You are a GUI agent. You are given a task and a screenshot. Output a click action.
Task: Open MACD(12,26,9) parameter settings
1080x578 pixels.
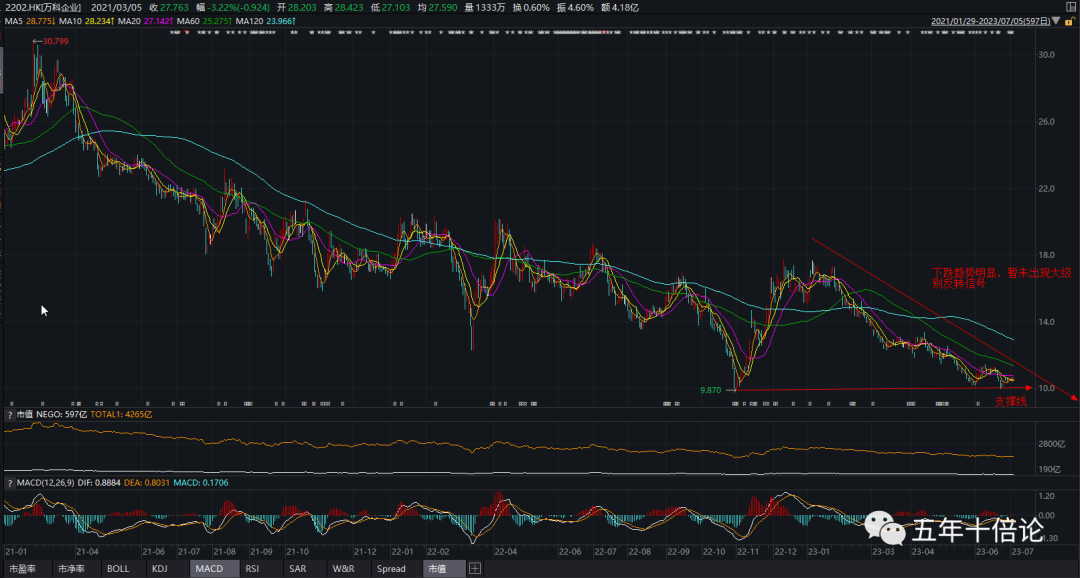pos(46,484)
